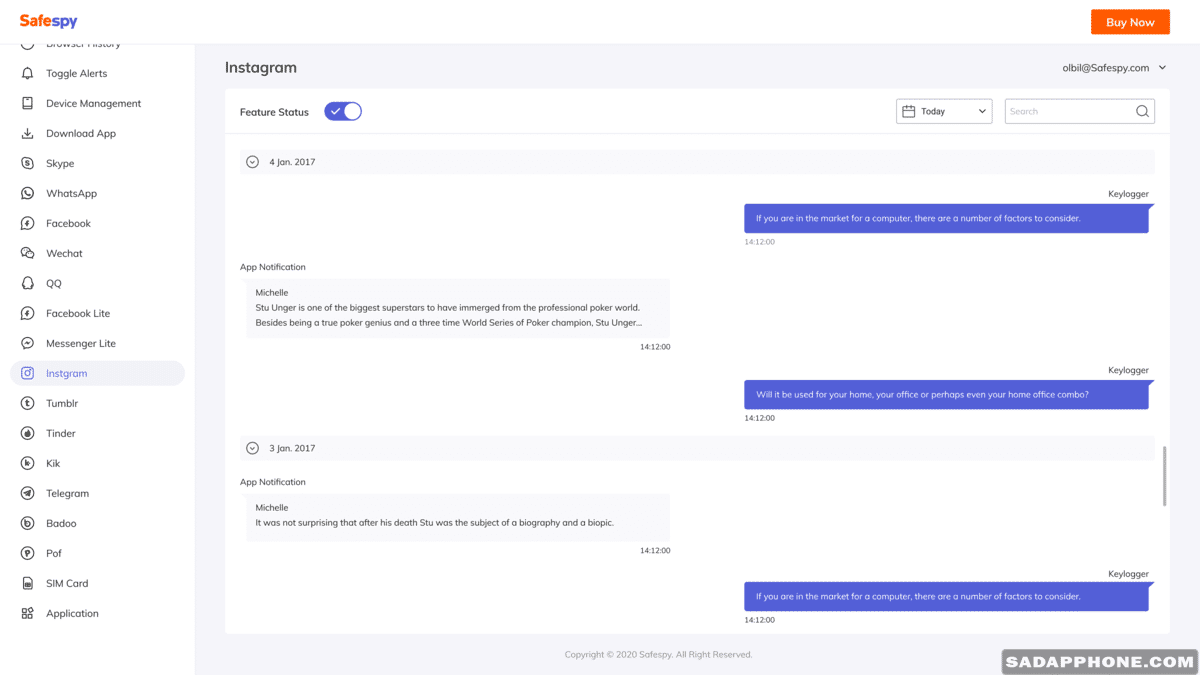Open the Skype monitoring section
1200x675 pixels.
click(x=60, y=163)
